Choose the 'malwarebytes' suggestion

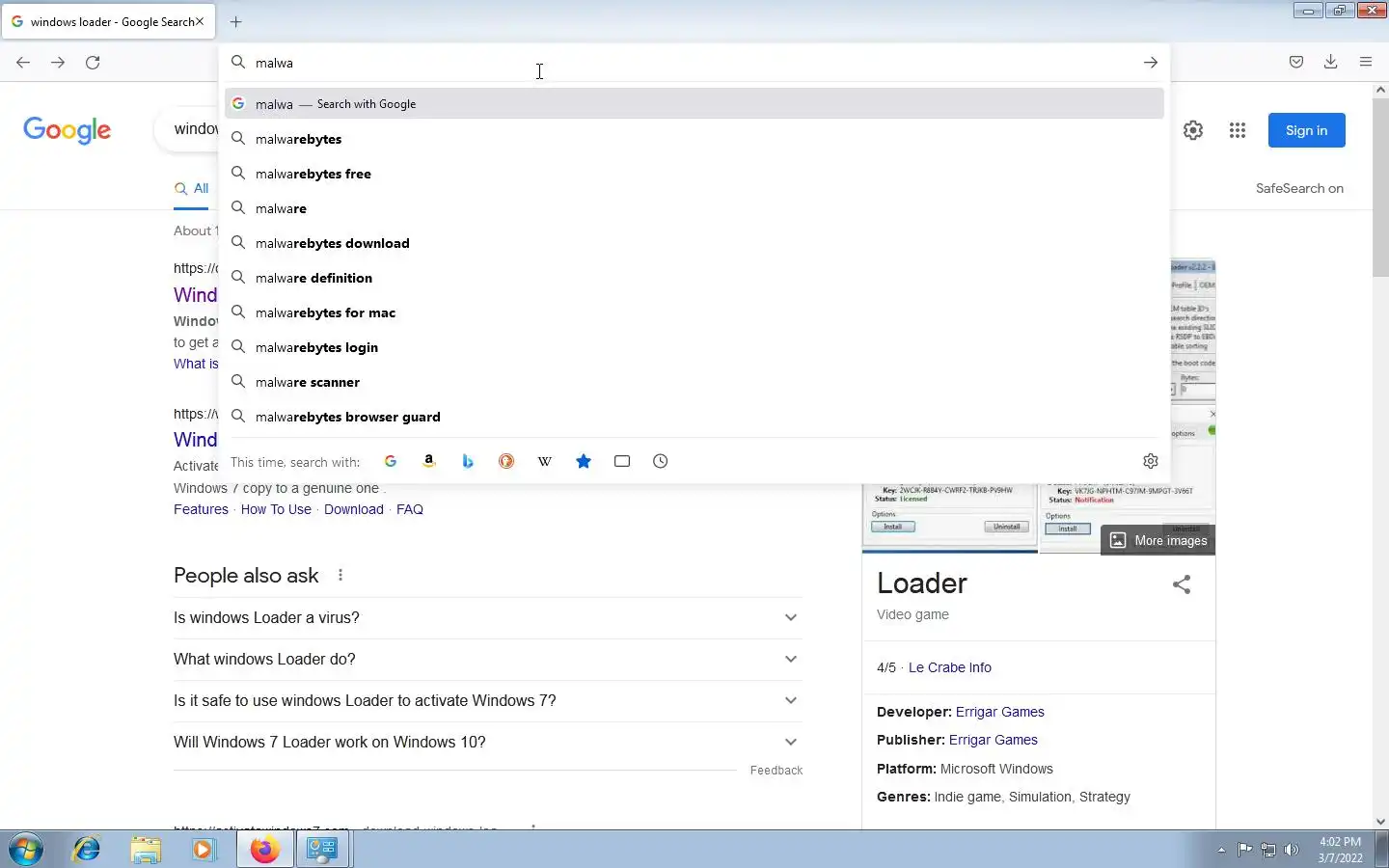coord(694,139)
